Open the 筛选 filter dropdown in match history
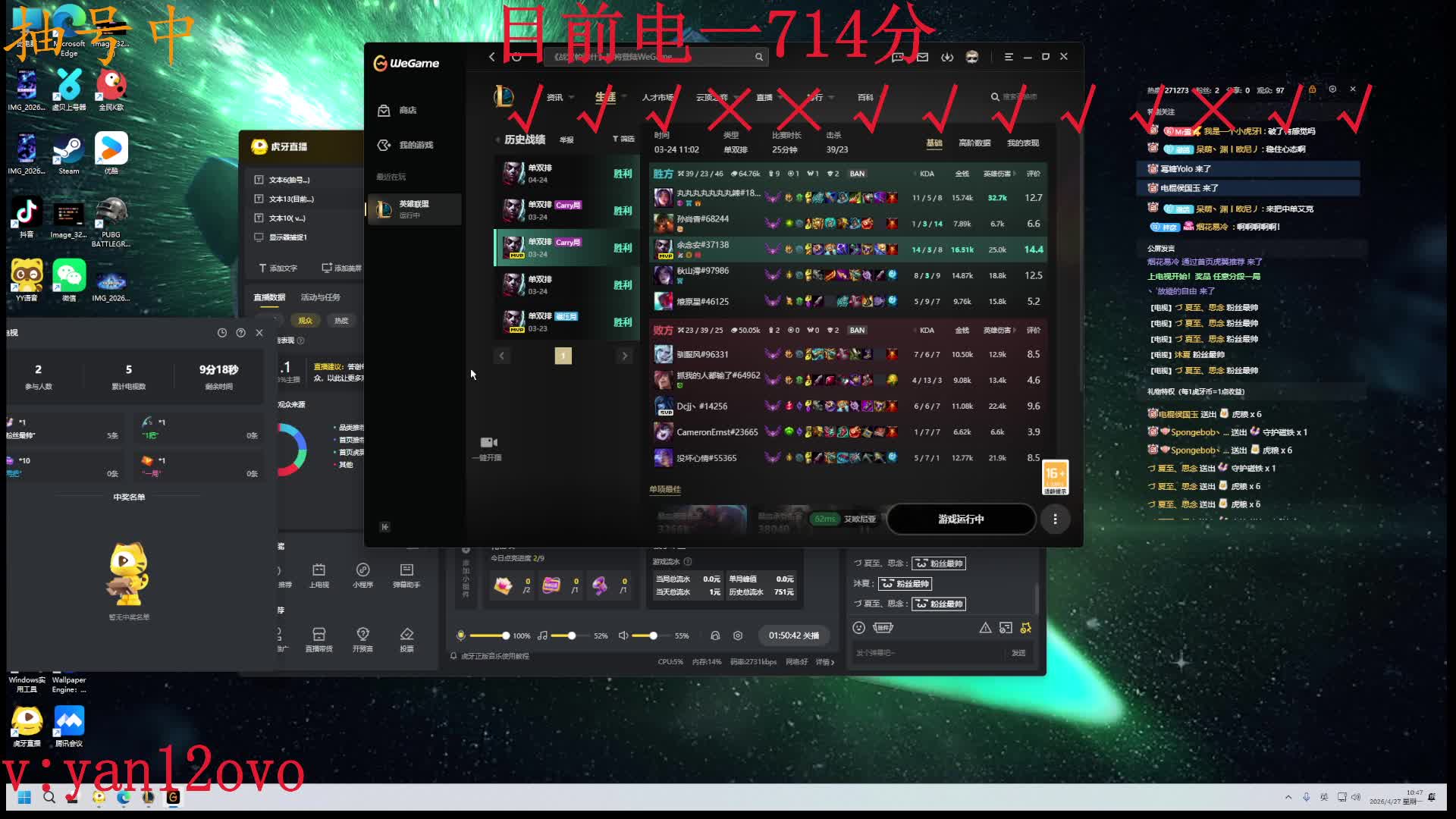1456x819 pixels. point(623,139)
